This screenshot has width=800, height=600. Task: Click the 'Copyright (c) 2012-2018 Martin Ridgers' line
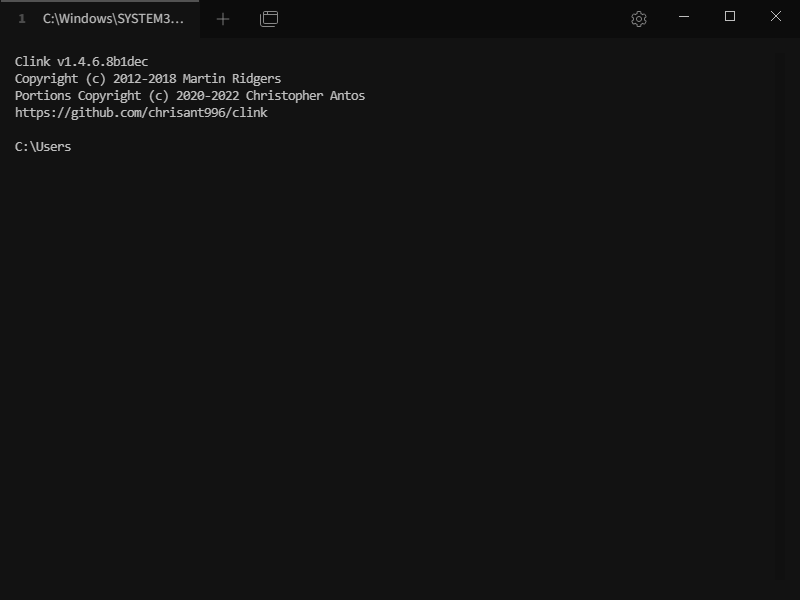148,79
